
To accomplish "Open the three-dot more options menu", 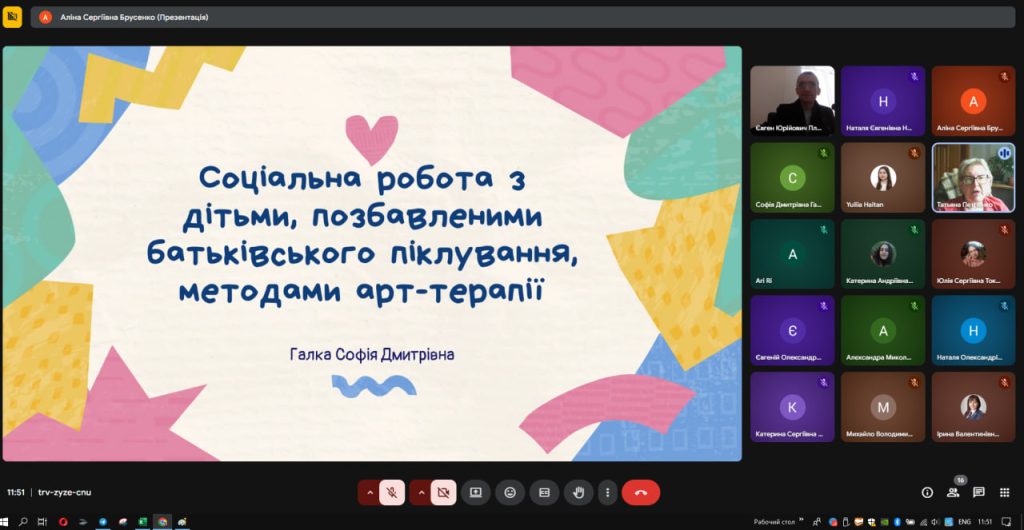I will pos(607,492).
